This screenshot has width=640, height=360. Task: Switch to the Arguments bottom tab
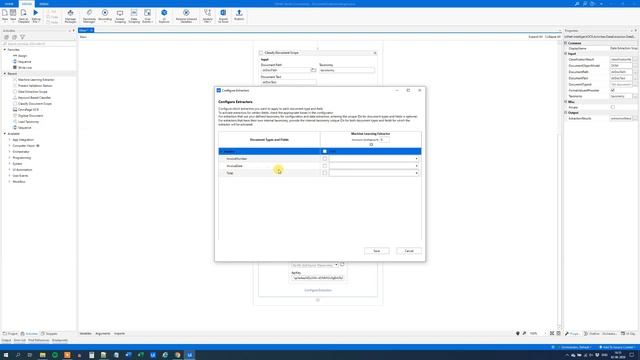pyautogui.click(x=103, y=333)
